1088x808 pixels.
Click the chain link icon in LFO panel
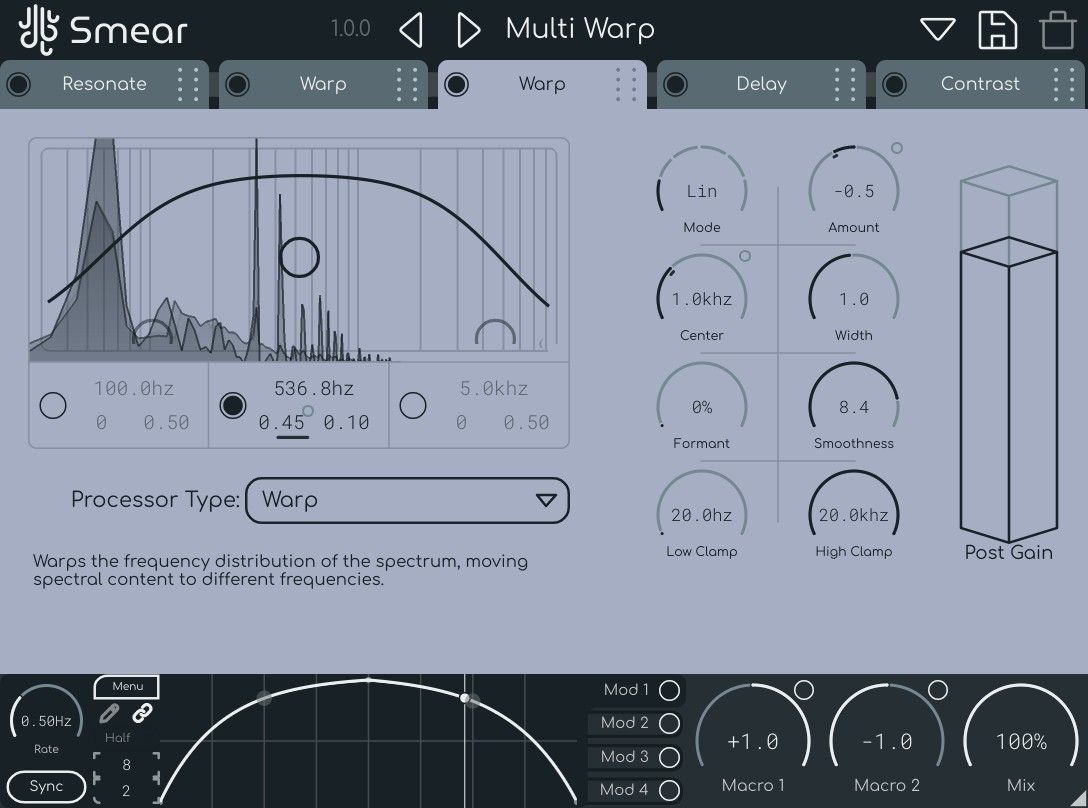[142, 714]
